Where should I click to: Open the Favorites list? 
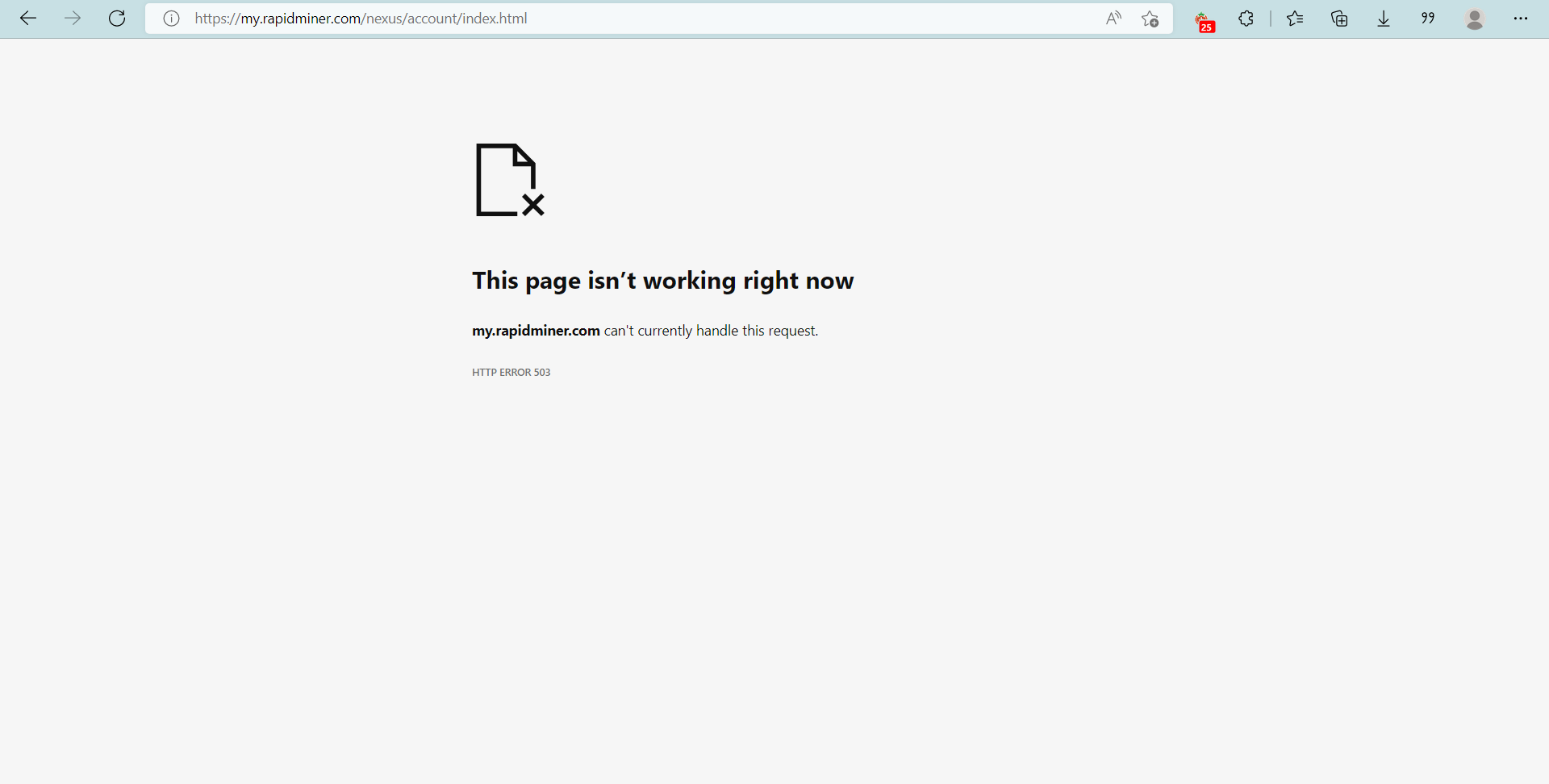[x=1295, y=19]
